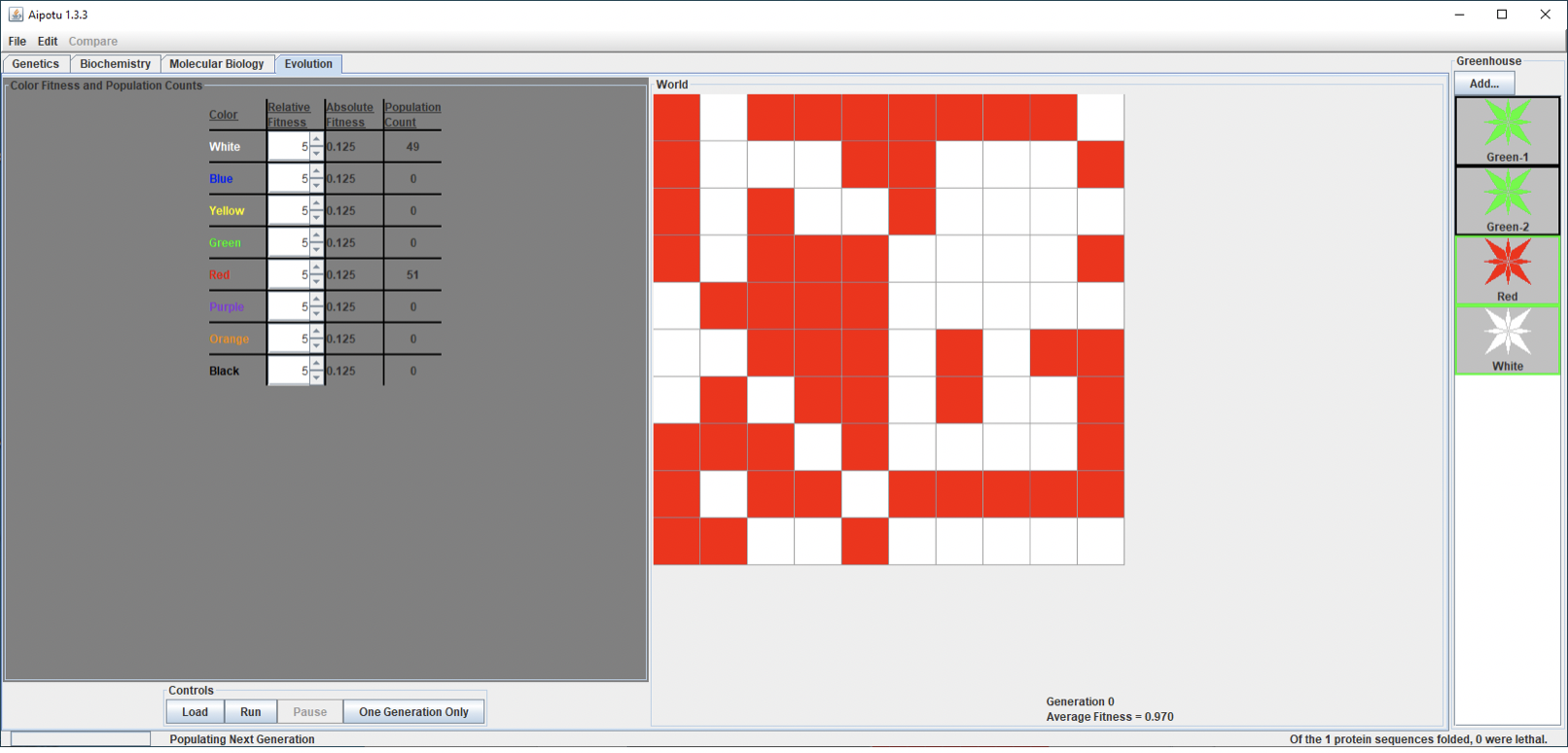This screenshot has width=1568, height=753.
Task: Select the Green-1 organism in Greenhouse
Action: (1507, 130)
